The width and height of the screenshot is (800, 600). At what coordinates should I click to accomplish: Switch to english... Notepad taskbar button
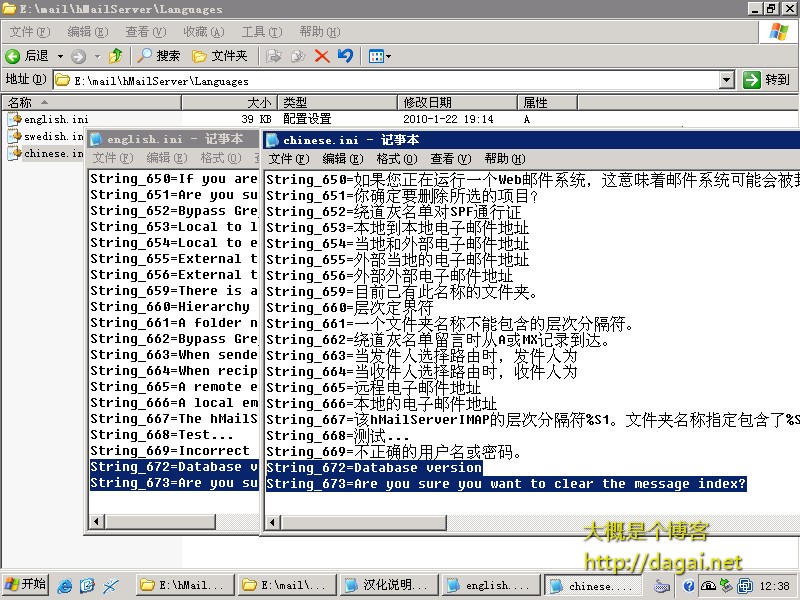[491, 585]
